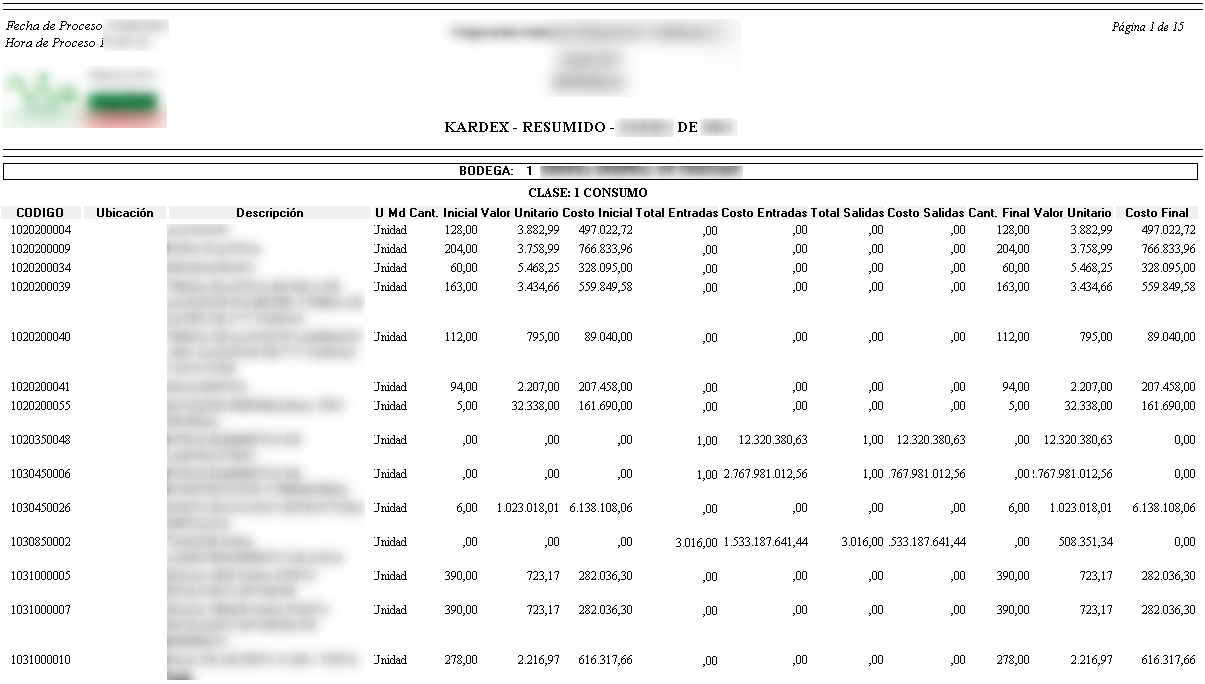The width and height of the screenshot is (1205, 684).
Task: Click the BODEGA: 1 field box
Action: pyautogui.click(x=602, y=171)
